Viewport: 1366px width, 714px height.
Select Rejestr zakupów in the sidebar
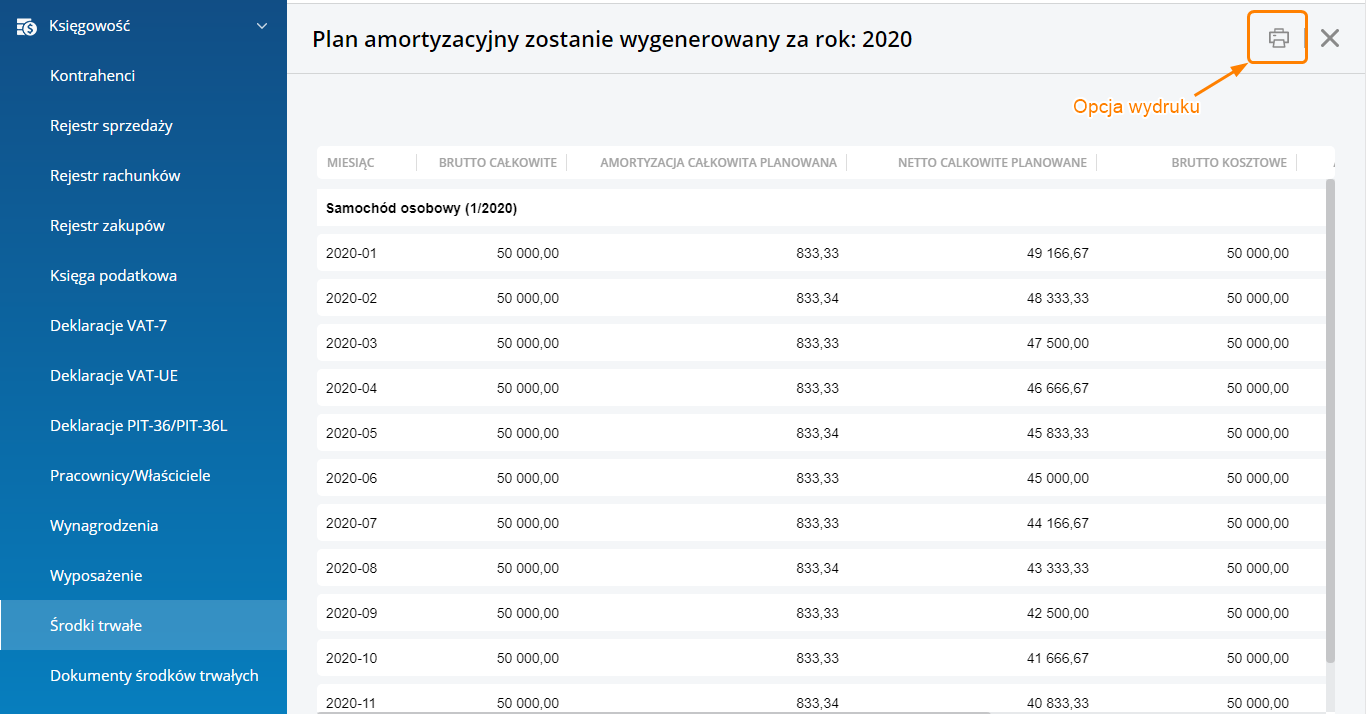pyautogui.click(x=107, y=226)
